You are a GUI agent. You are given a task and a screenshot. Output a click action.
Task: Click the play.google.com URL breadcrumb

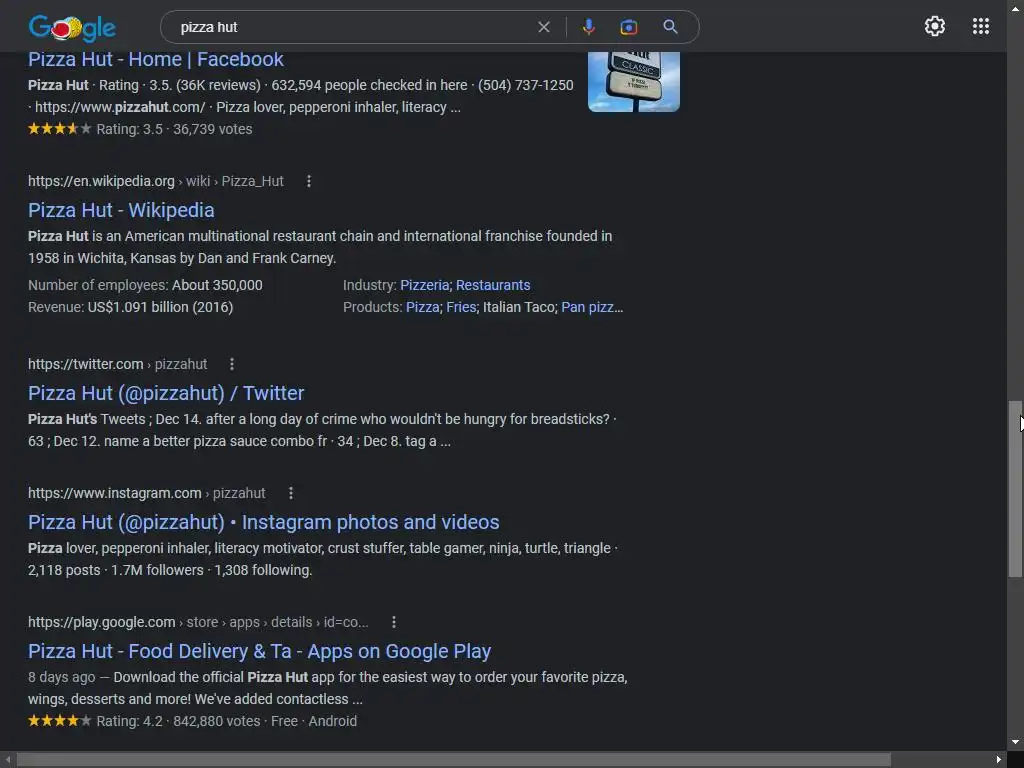(198, 622)
